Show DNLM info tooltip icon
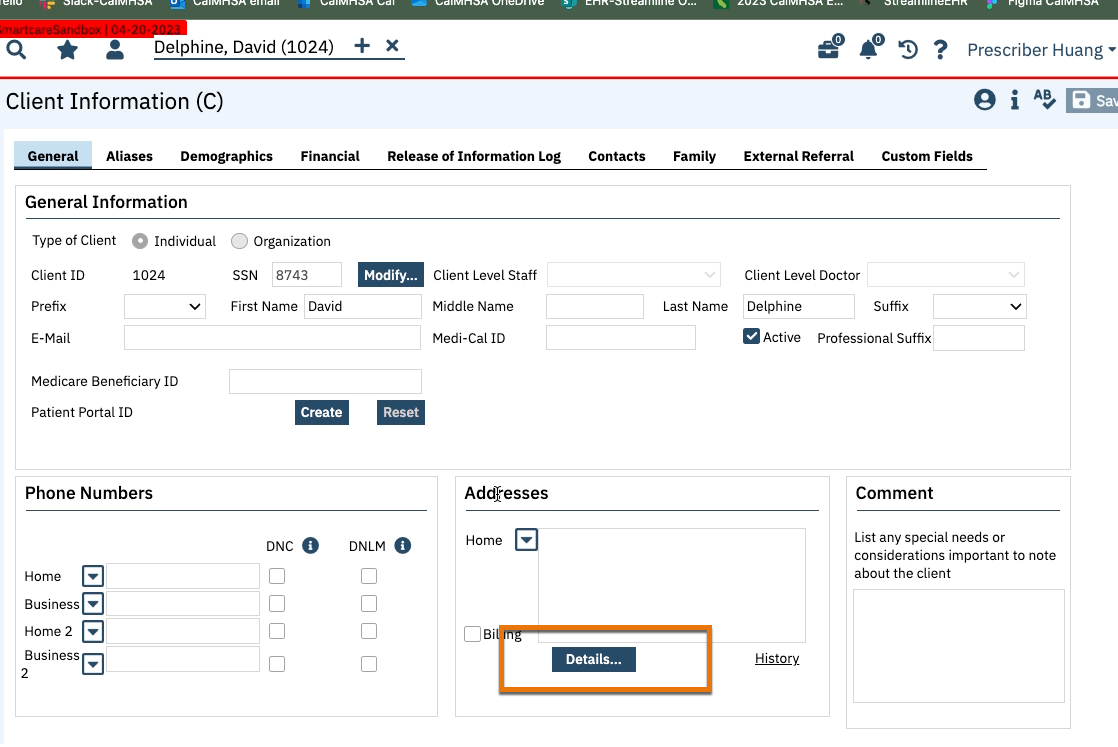This screenshot has width=1118, height=747. click(x=403, y=545)
